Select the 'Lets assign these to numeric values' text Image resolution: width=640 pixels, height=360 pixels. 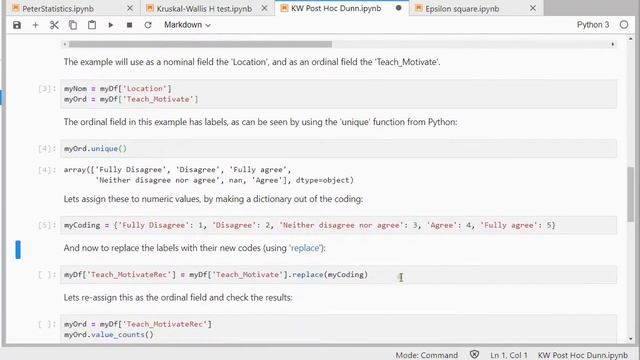point(213,199)
